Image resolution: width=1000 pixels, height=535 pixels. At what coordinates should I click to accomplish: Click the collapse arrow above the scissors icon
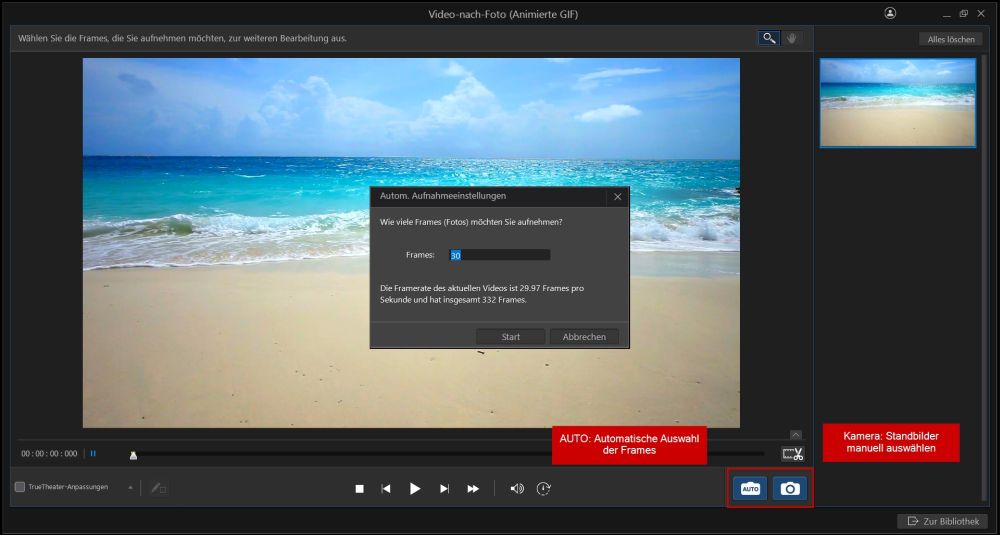795,434
